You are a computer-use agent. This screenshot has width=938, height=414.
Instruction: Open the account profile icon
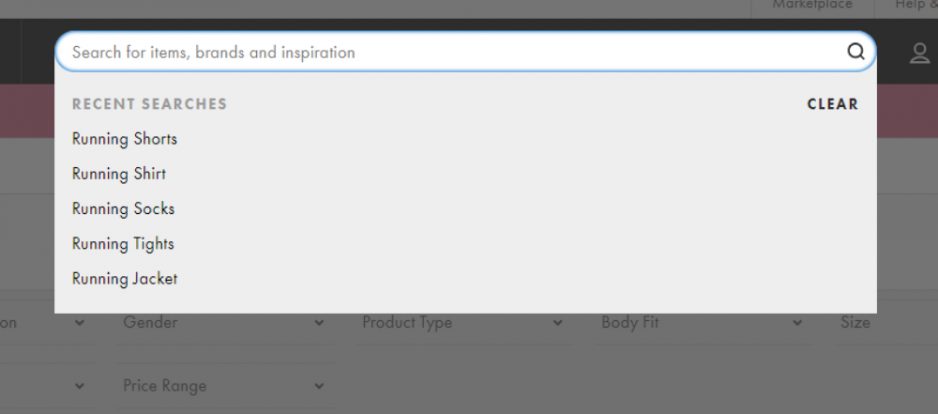click(x=919, y=53)
